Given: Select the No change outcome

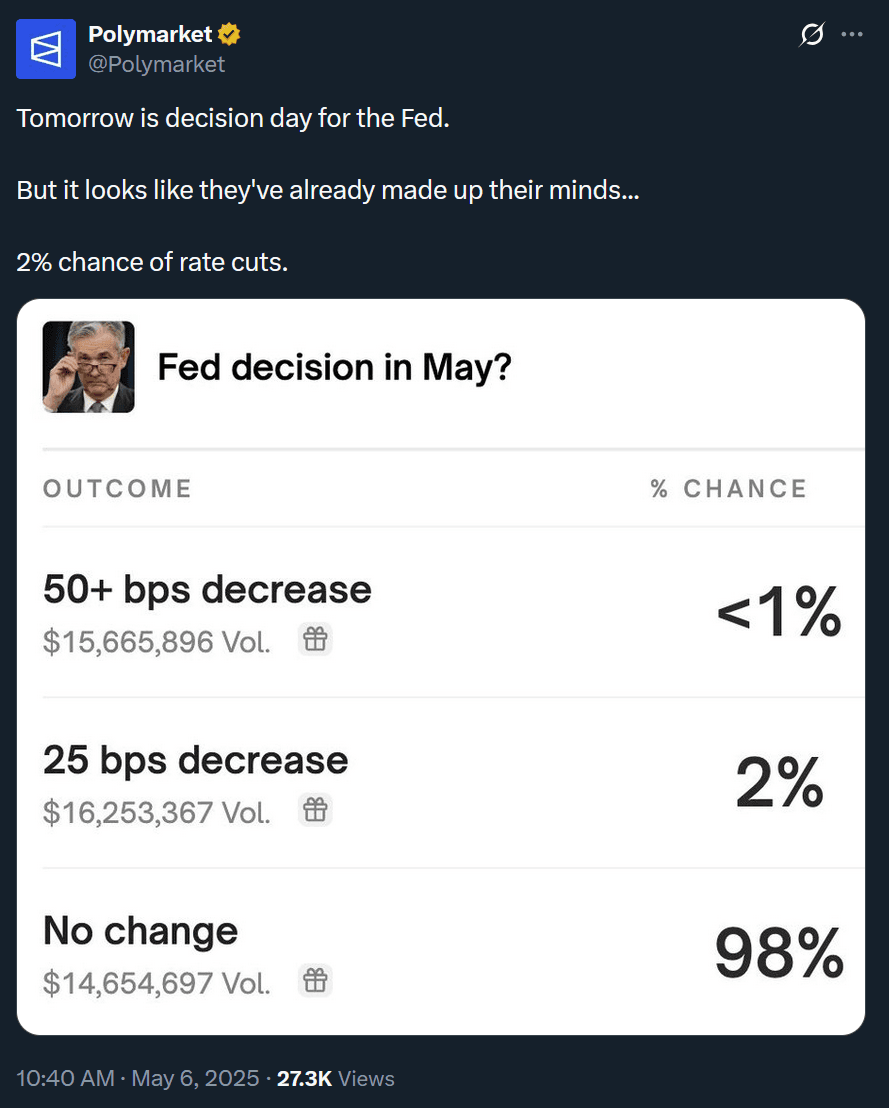Looking at the screenshot, I should tap(141, 932).
